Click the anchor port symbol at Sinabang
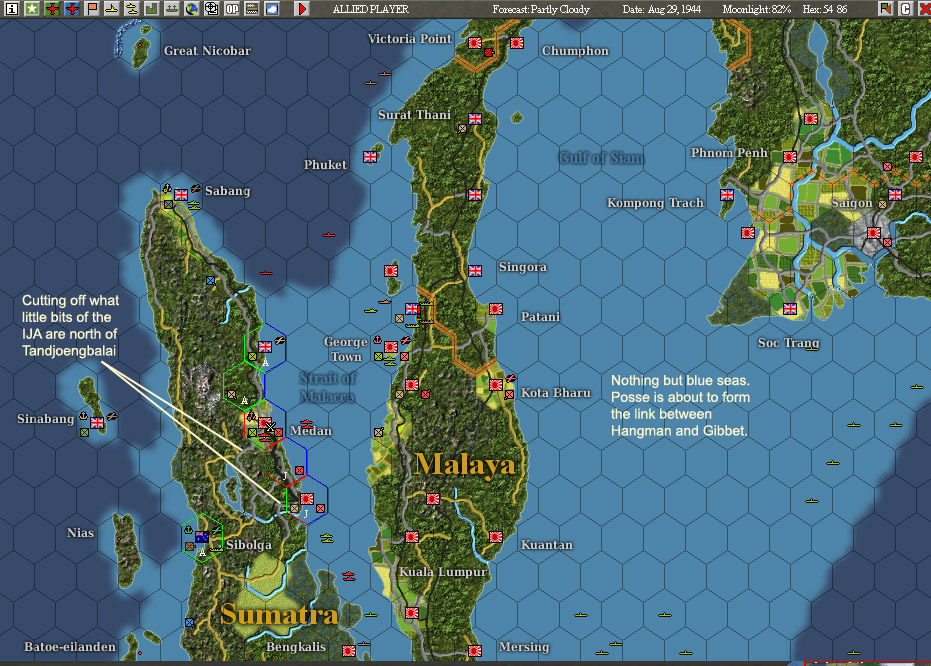The width and height of the screenshot is (931, 666). (84, 416)
